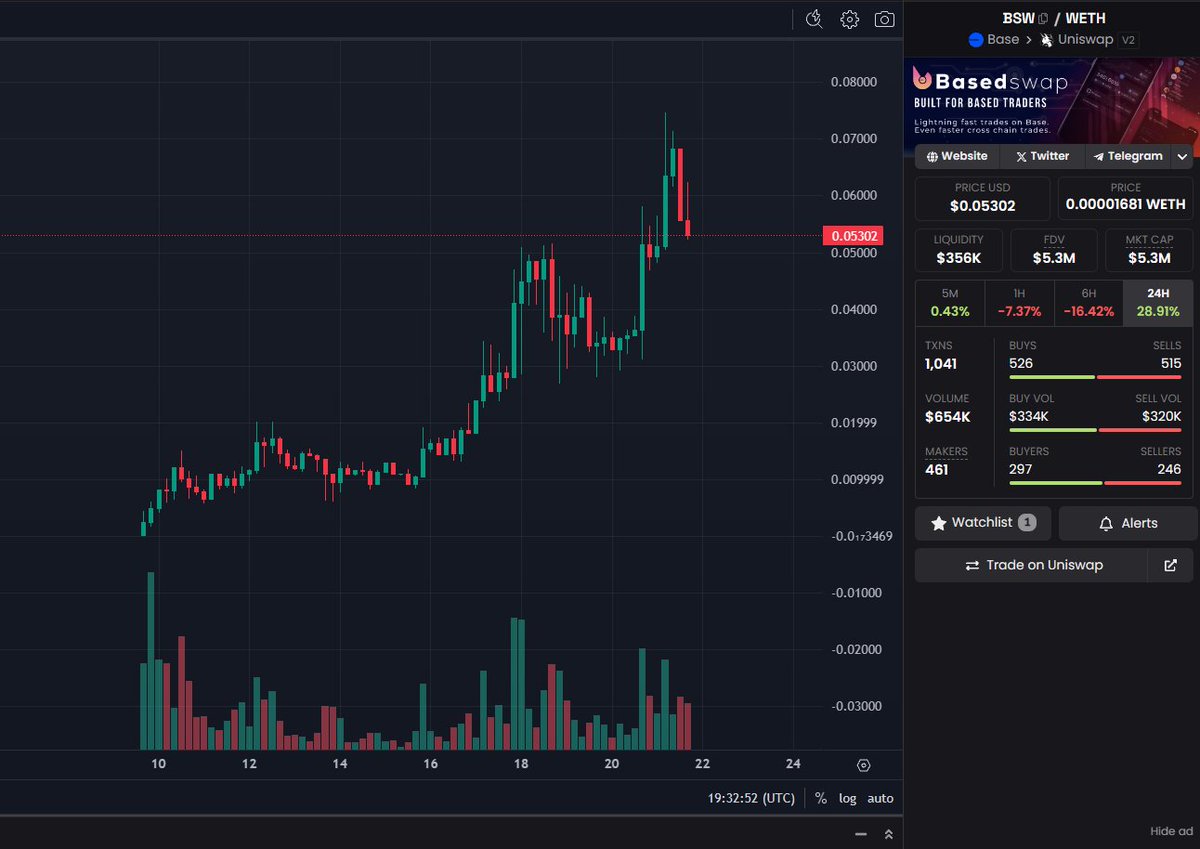This screenshot has height=849, width=1200.
Task: Click the 18 date label on time axis
Action: (x=521, y=765)
